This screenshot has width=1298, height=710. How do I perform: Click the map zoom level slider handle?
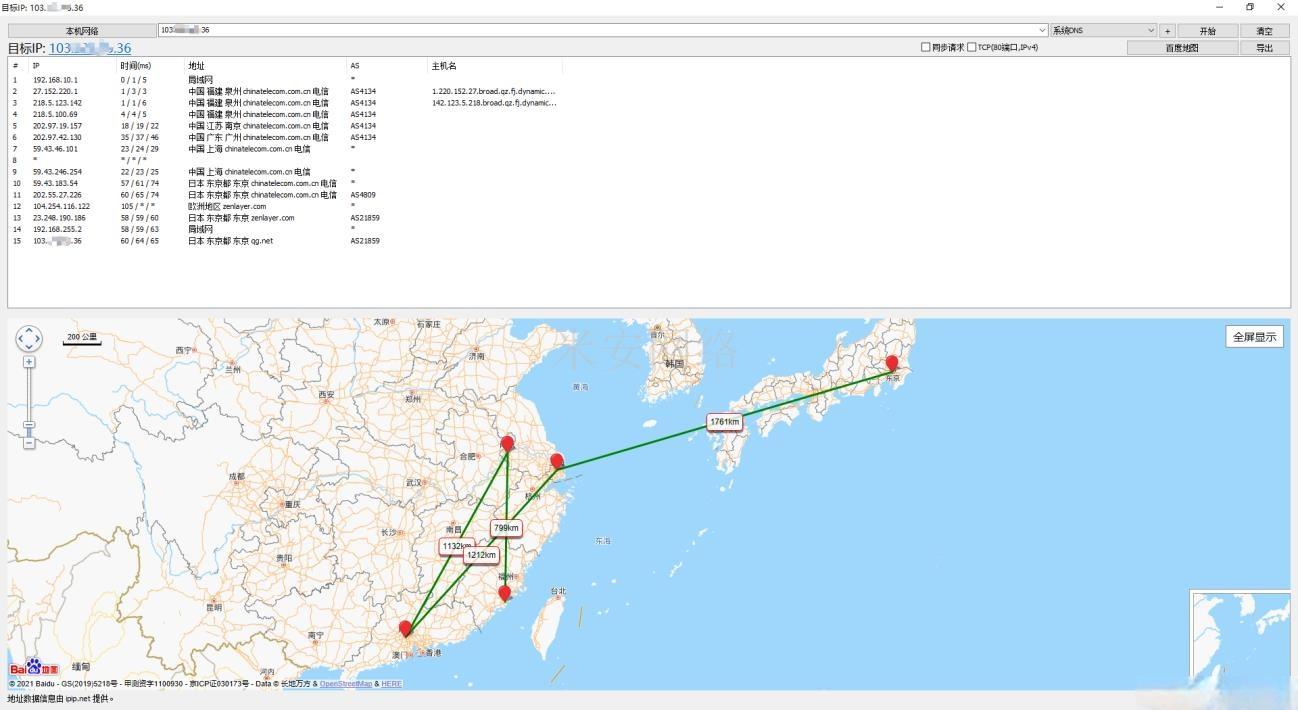tap(29, 425)
